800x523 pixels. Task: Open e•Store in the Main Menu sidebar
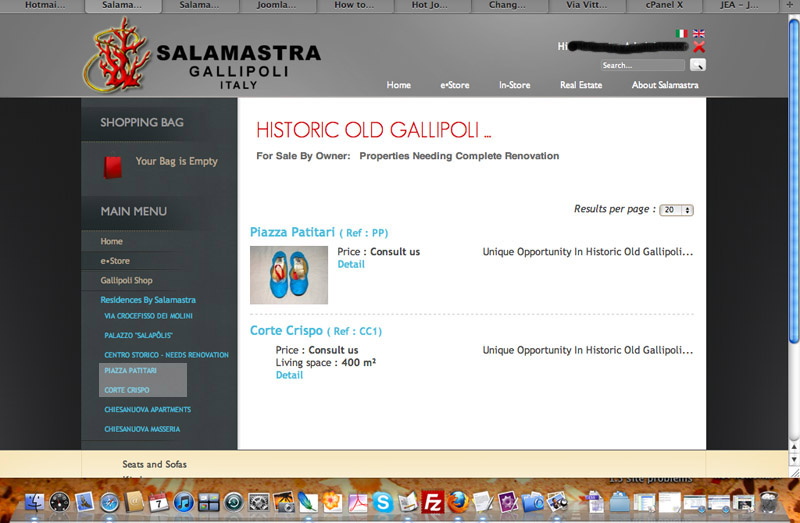(x=115, y=261)
